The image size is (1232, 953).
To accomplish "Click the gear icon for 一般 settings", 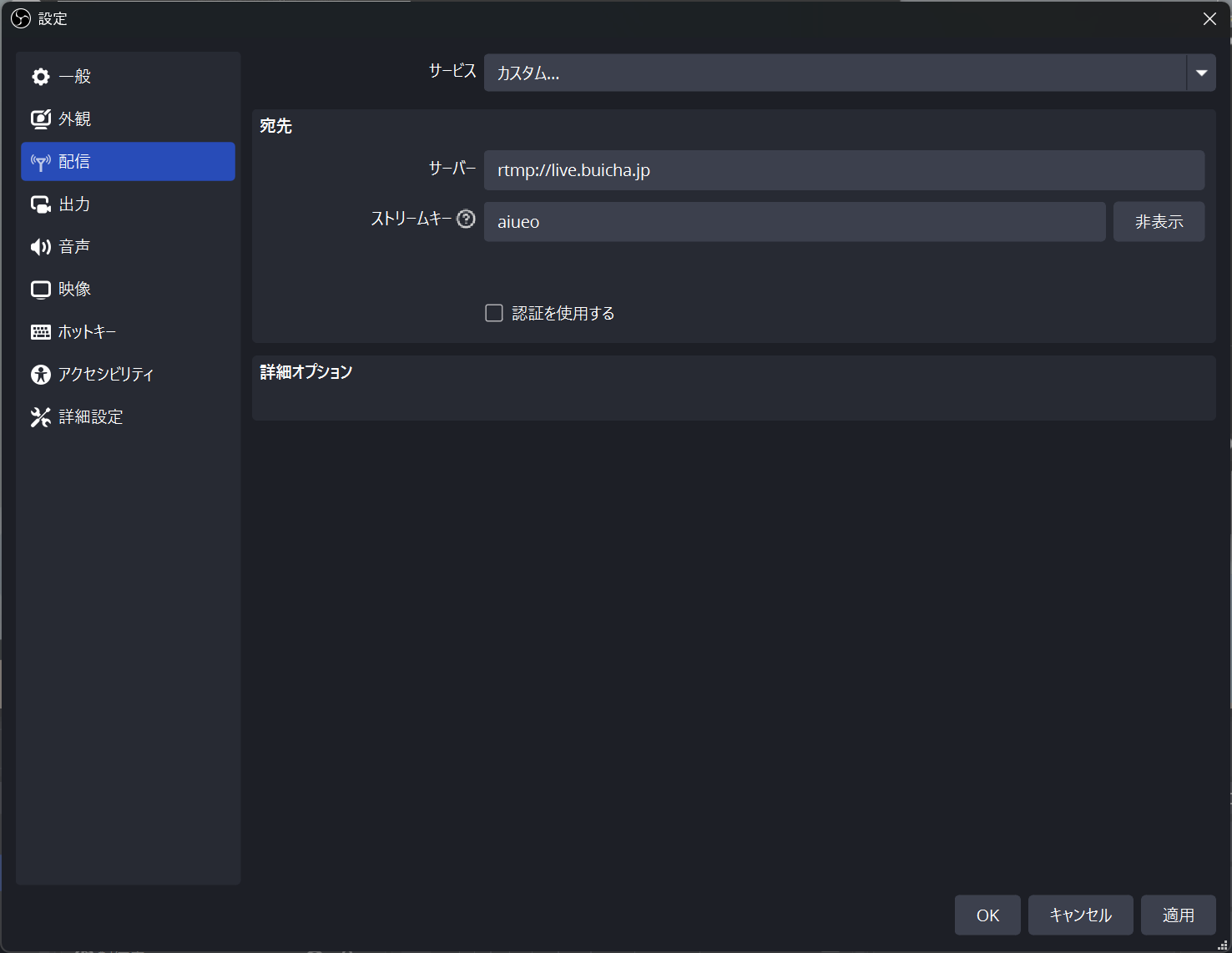I will coord(40,77).
